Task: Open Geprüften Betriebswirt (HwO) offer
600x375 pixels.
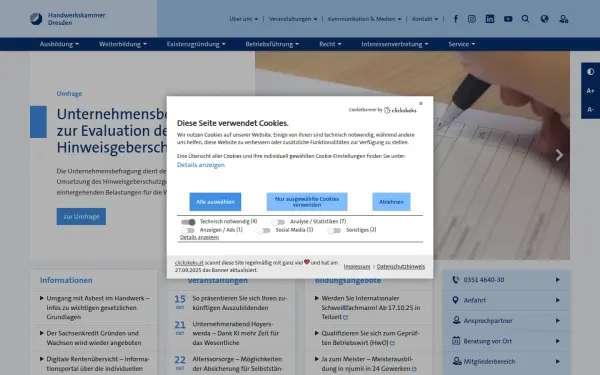Action: coord(370,338)
